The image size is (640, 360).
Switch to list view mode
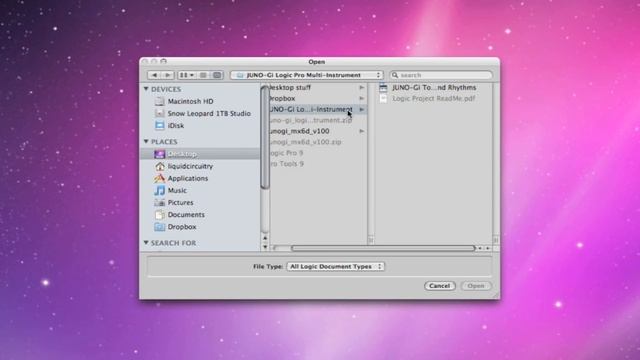203,75
